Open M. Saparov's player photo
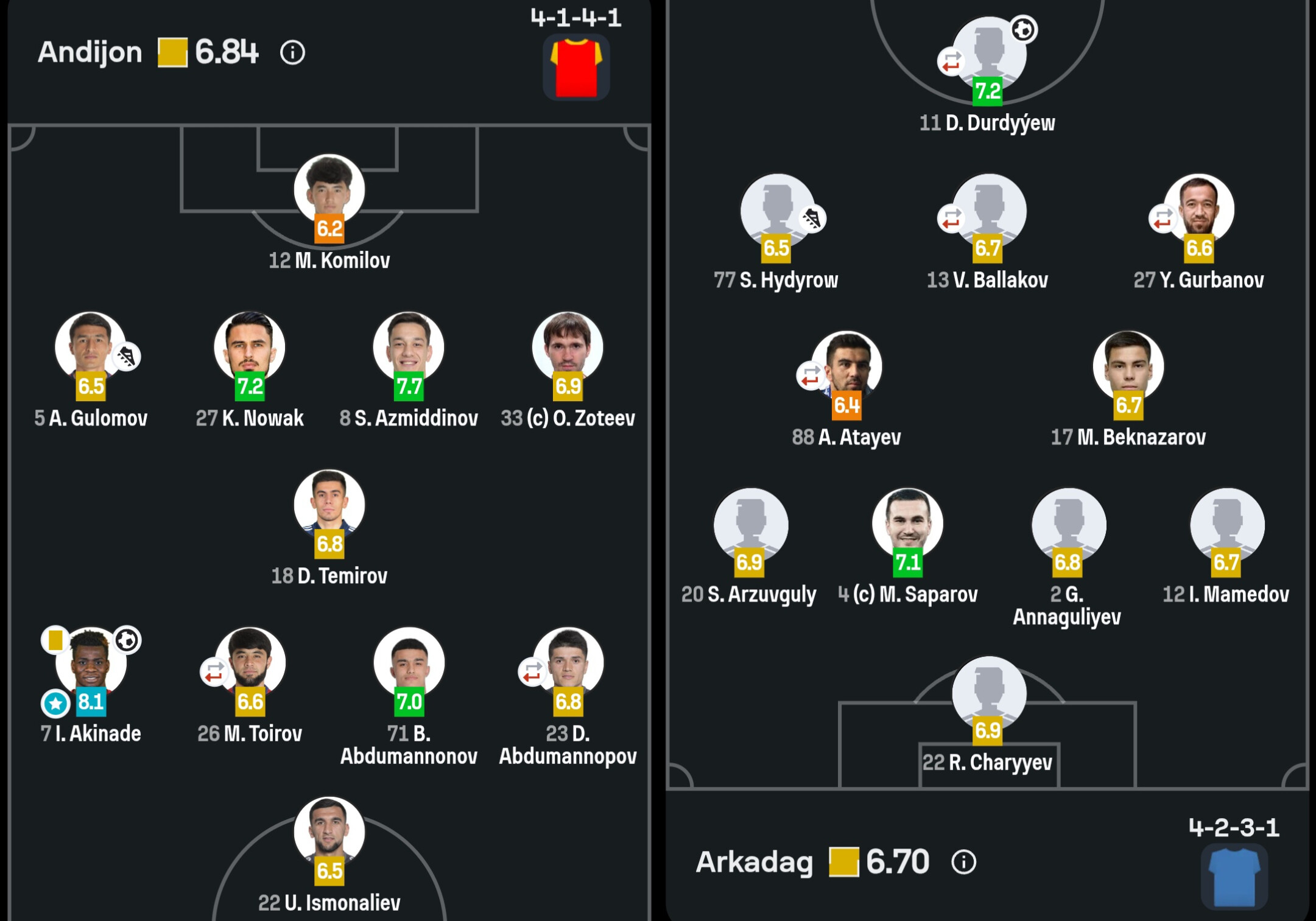This screenshot has width=1316, height=921. click(x=907, y=522)
